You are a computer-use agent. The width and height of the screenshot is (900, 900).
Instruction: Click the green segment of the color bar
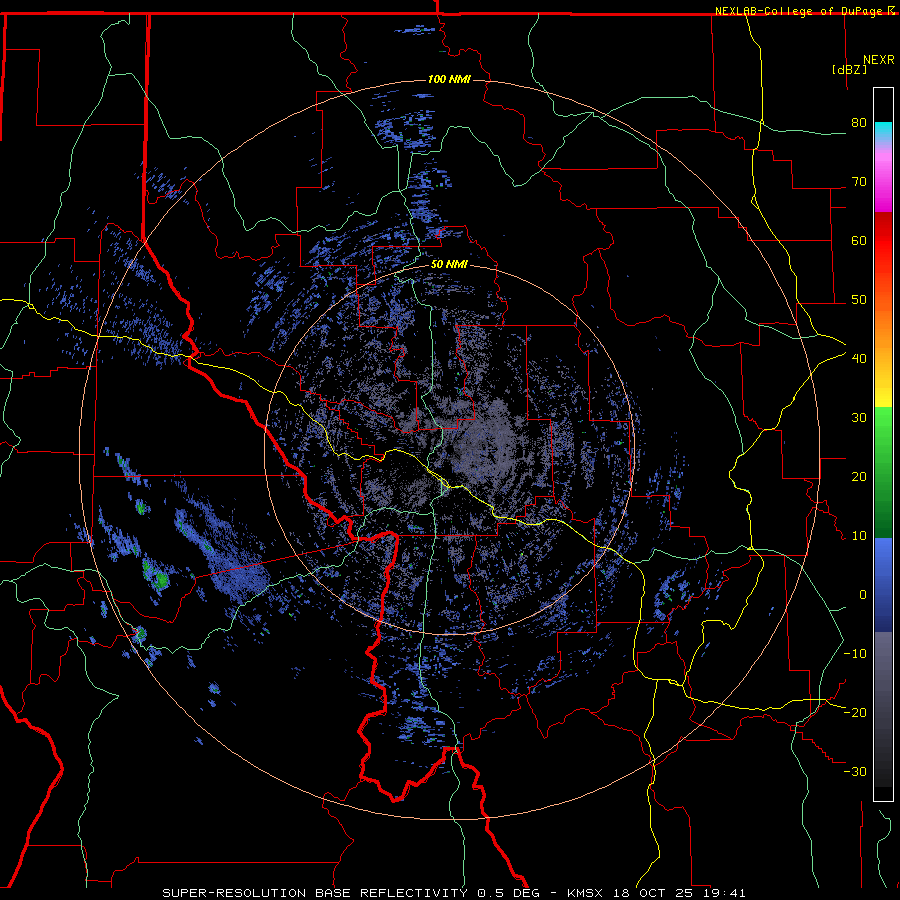click(883, 472)
